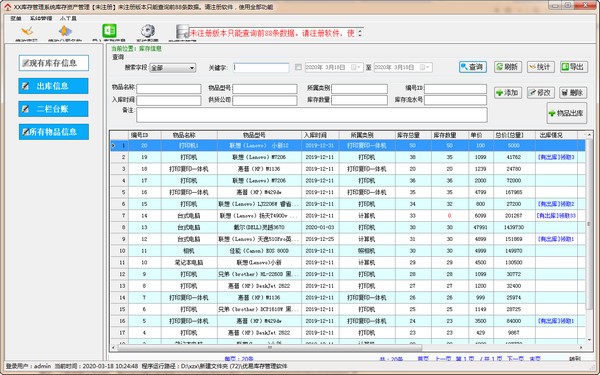Image resolution: width=600 pixels, height=375 pixels.
Task: Go to next page link 下一页
Action: pos(515,359)
